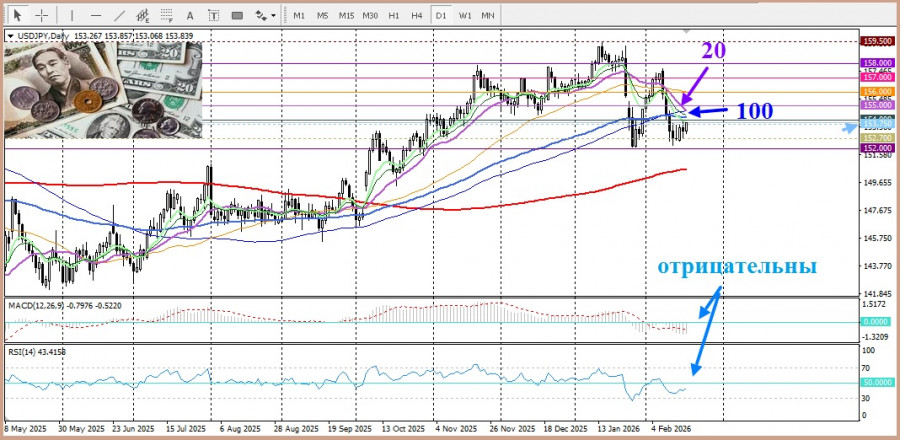Pick the vertical line drawing tool
900x440 pixels.
71,15
